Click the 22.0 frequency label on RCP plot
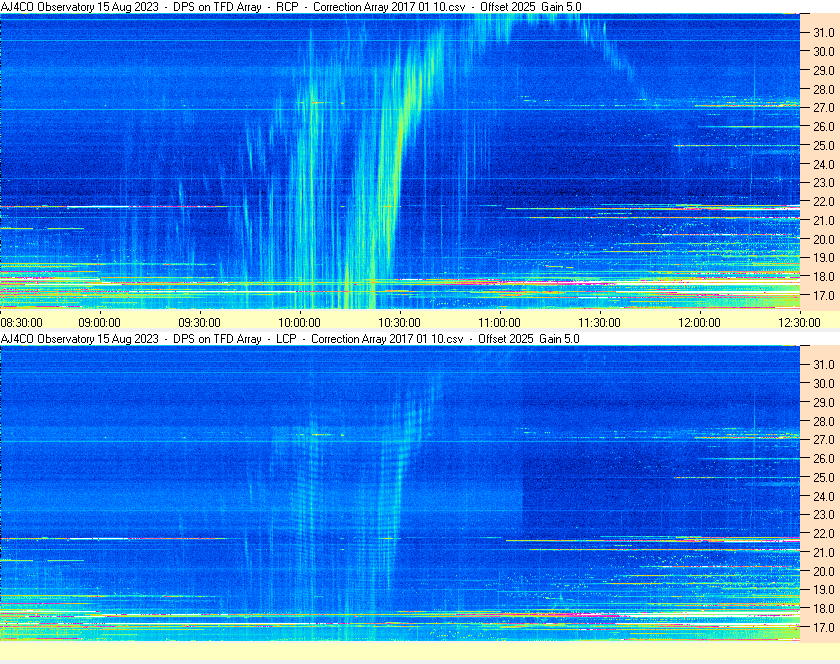840x664 pixels. pyautogui.click(x=824, y=202)
